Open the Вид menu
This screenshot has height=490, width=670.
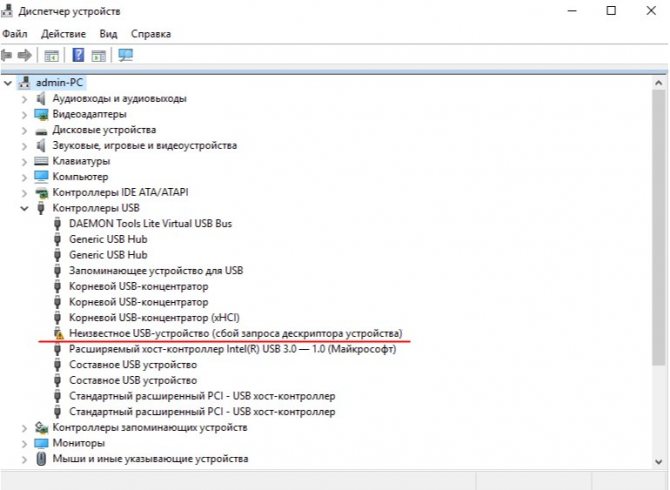[x=108, y=34]
